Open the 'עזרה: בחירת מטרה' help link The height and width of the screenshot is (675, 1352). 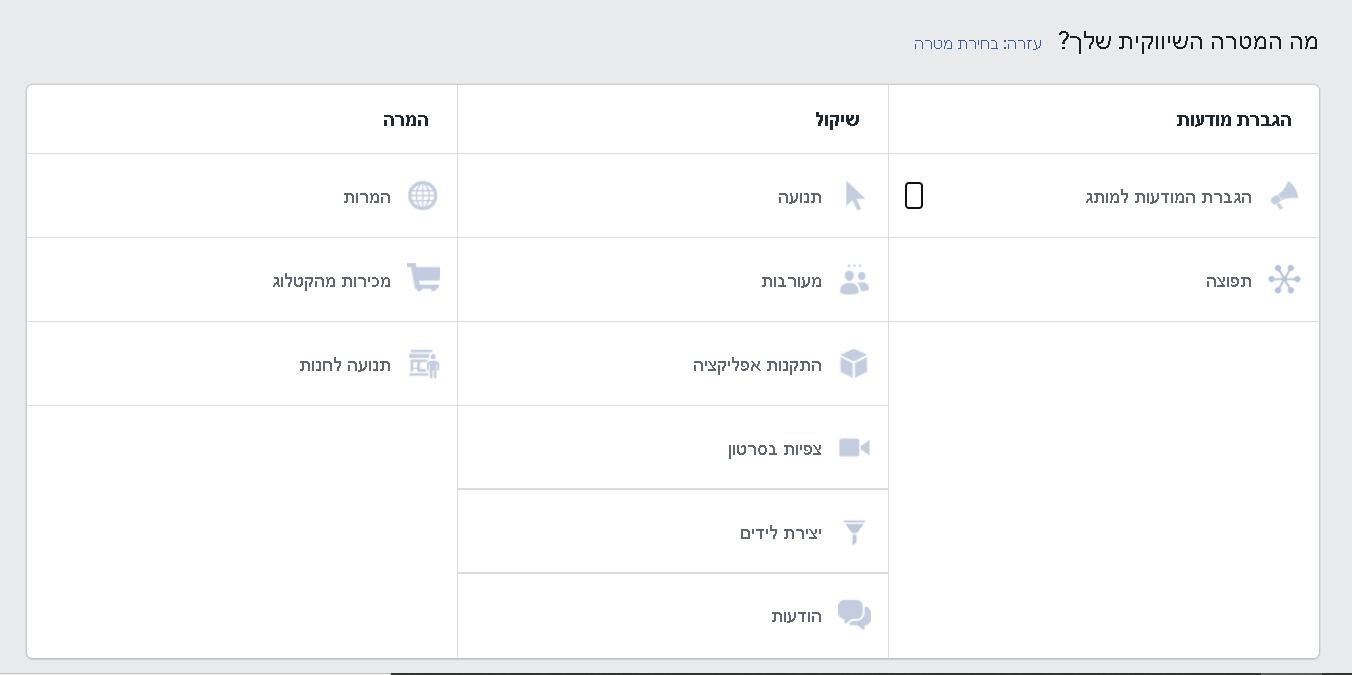[978, 44]
